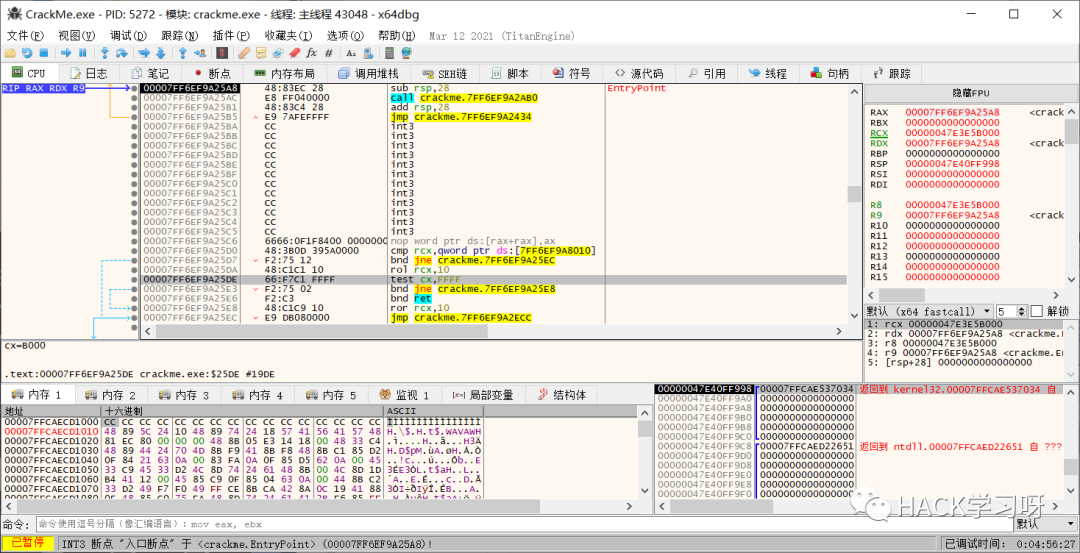The height and width of the screenshot is (553, 1080).
Task: Open the Scylla plugin icon
Action: click(222, 53)
